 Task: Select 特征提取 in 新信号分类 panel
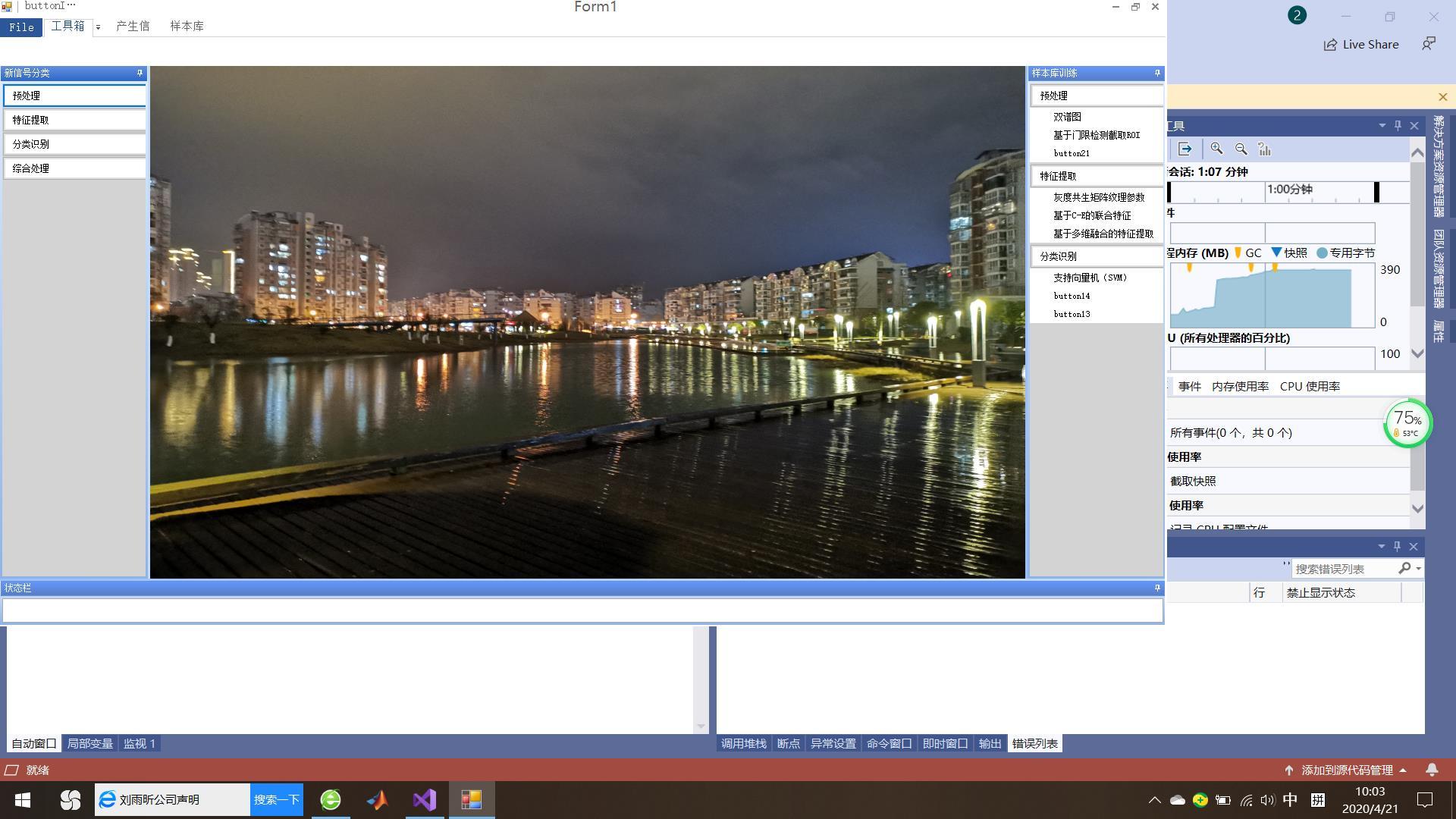[x=74, y=120]
